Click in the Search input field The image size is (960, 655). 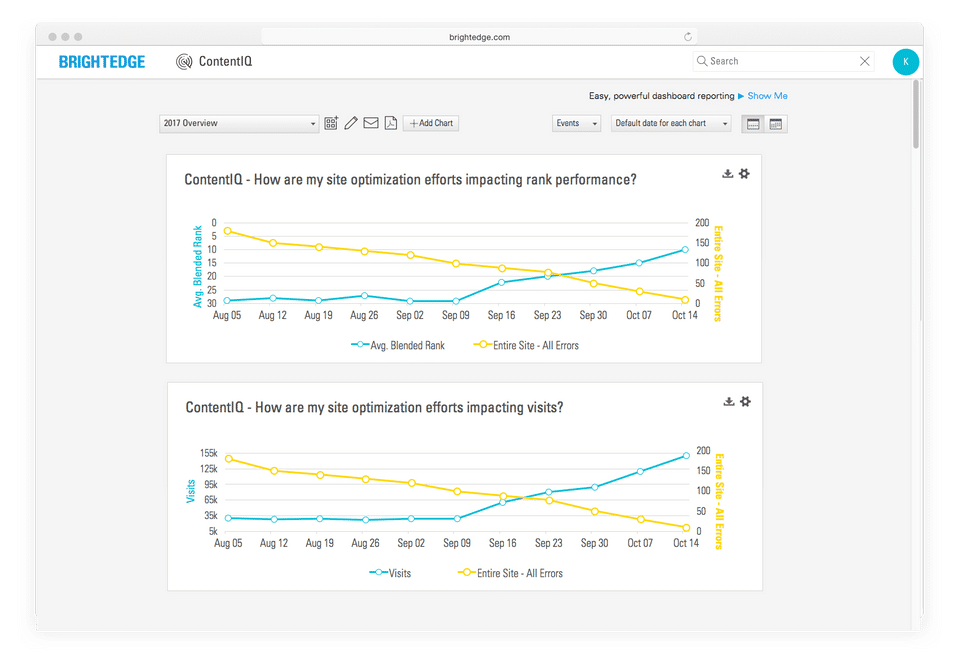click(783, 61)
